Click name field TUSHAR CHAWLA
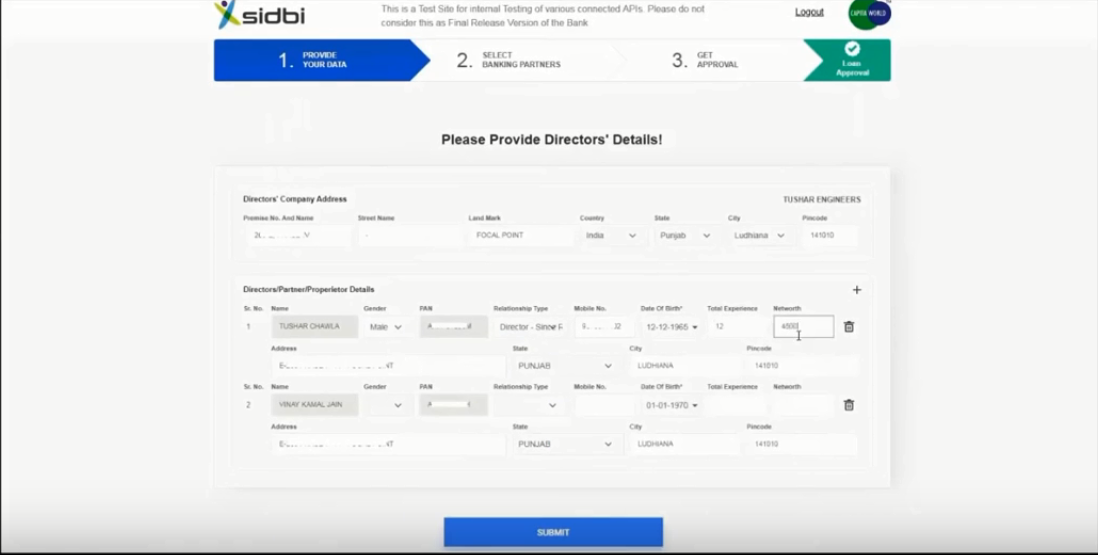Viewport: 1098px width, 555px height. (314, 327)
